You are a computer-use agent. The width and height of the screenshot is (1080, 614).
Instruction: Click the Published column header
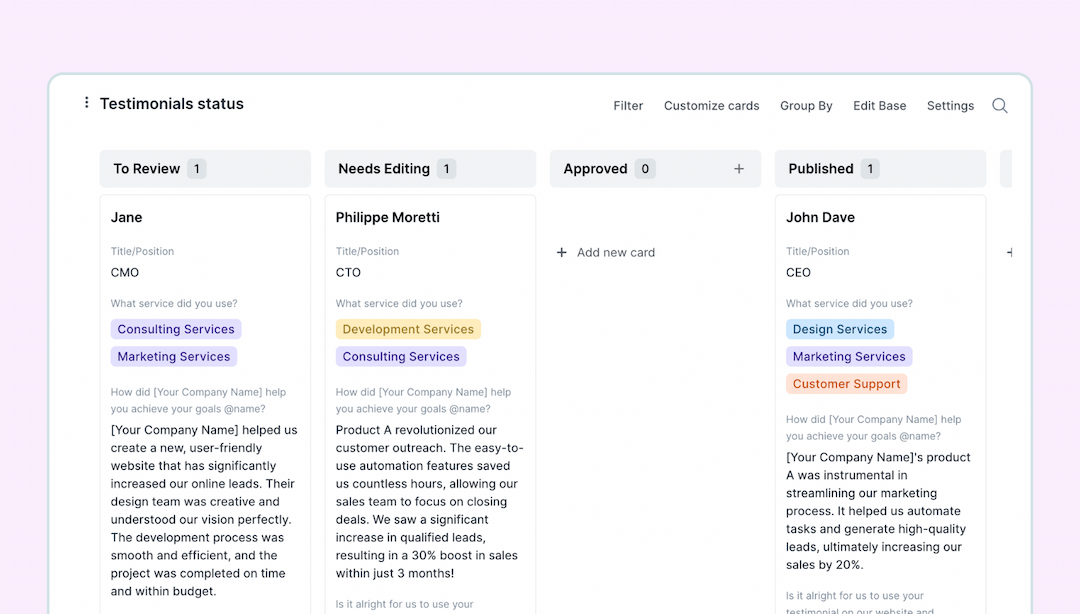point(822,168)
